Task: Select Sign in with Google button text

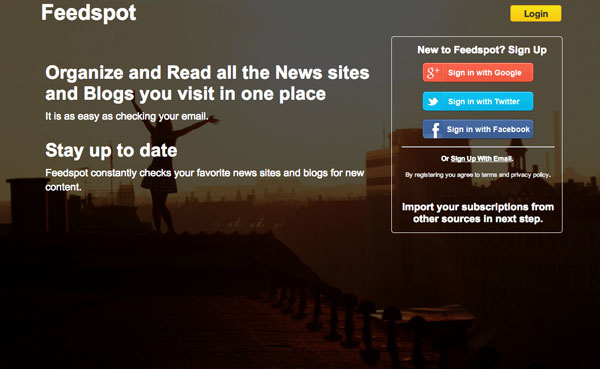Action: pyautogui.click(x=484, y=73)
